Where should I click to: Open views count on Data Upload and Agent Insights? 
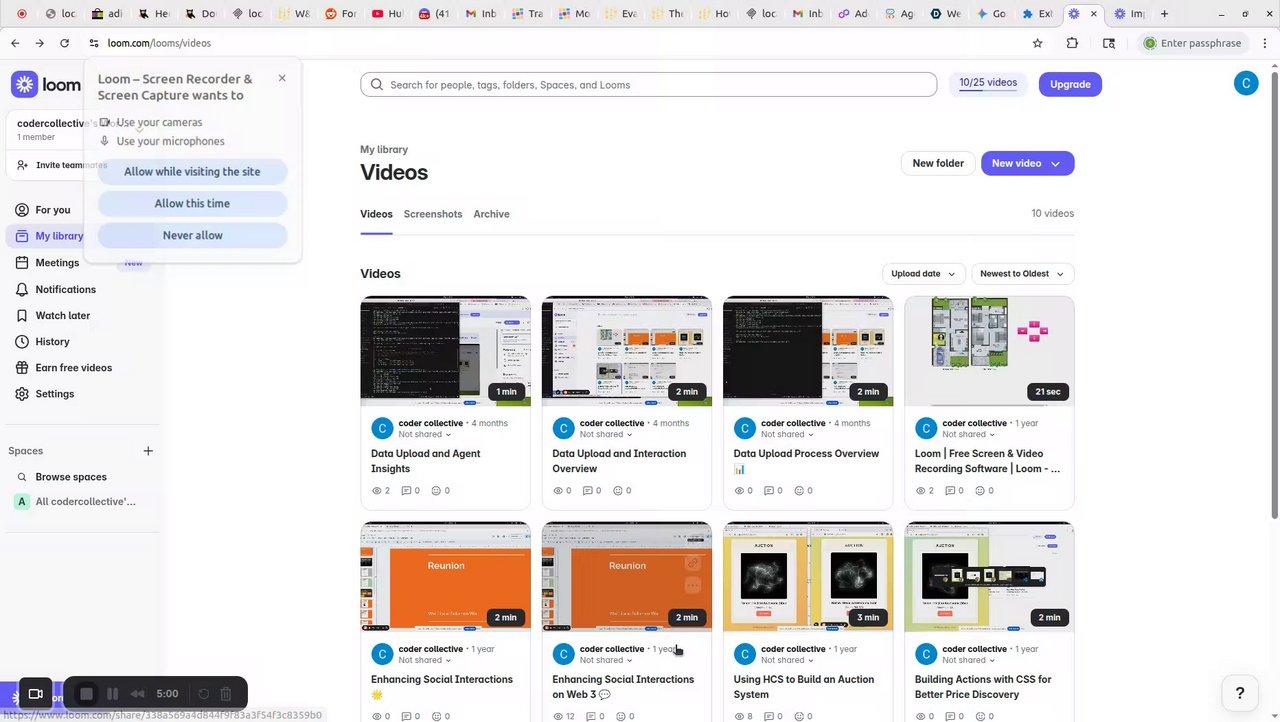381,491
